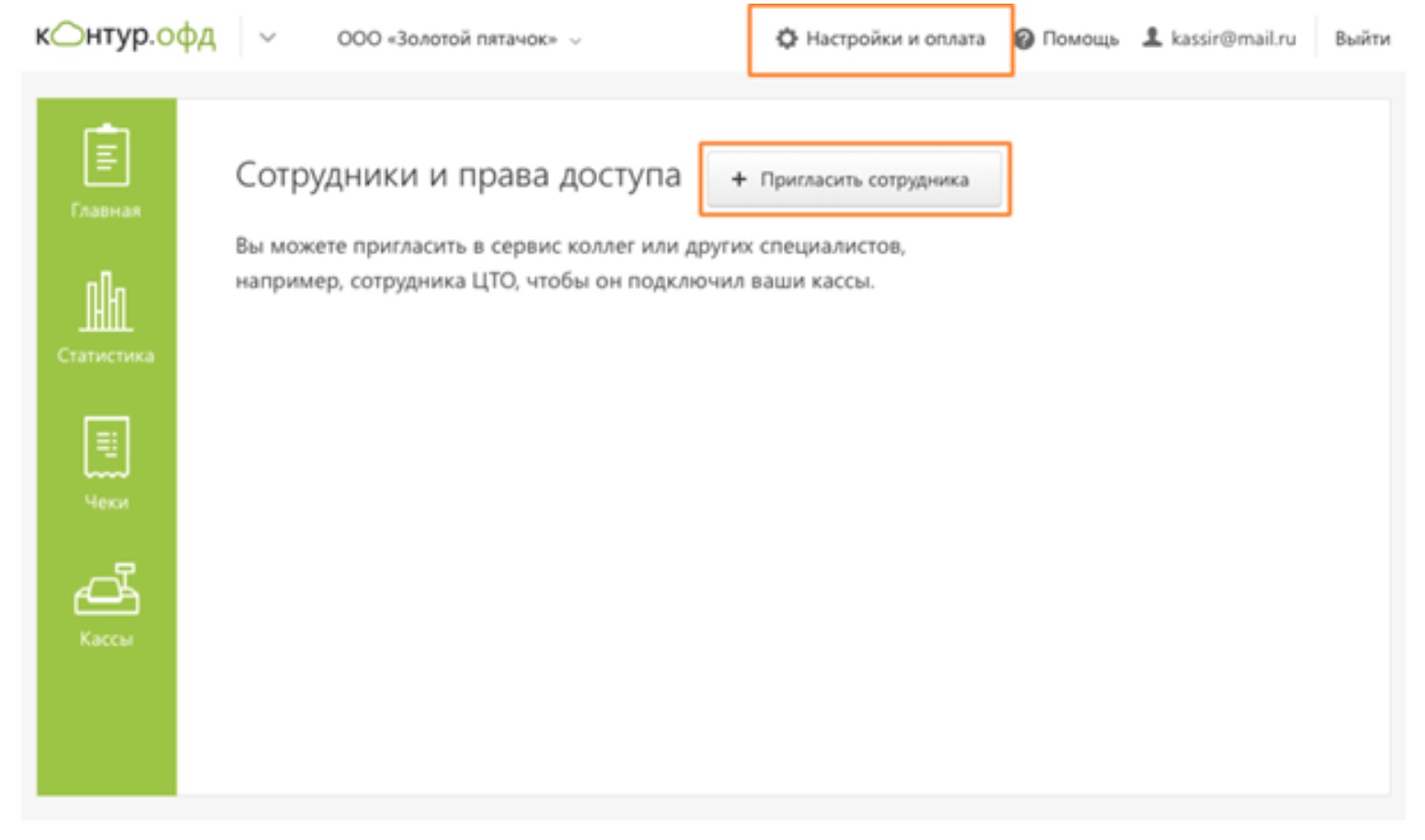The width and height of the screenshot is (1425, 840).
Task: Click Выйти to log out
Action: [1362, 39]
